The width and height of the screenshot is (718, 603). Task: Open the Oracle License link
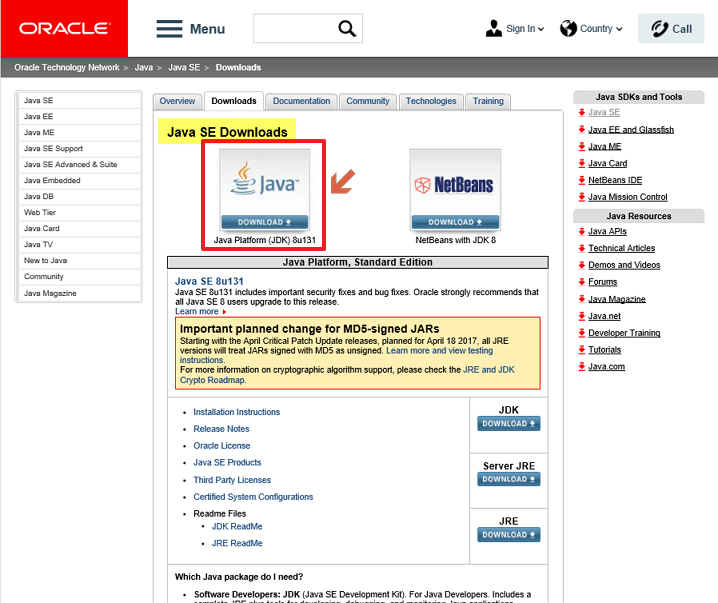point(222,446)
